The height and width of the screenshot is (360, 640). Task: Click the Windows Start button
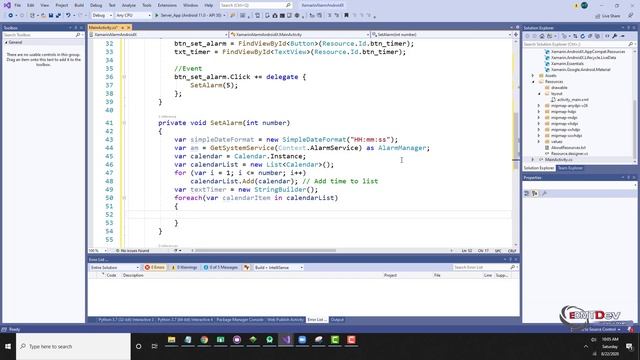[x=8, y=346]
